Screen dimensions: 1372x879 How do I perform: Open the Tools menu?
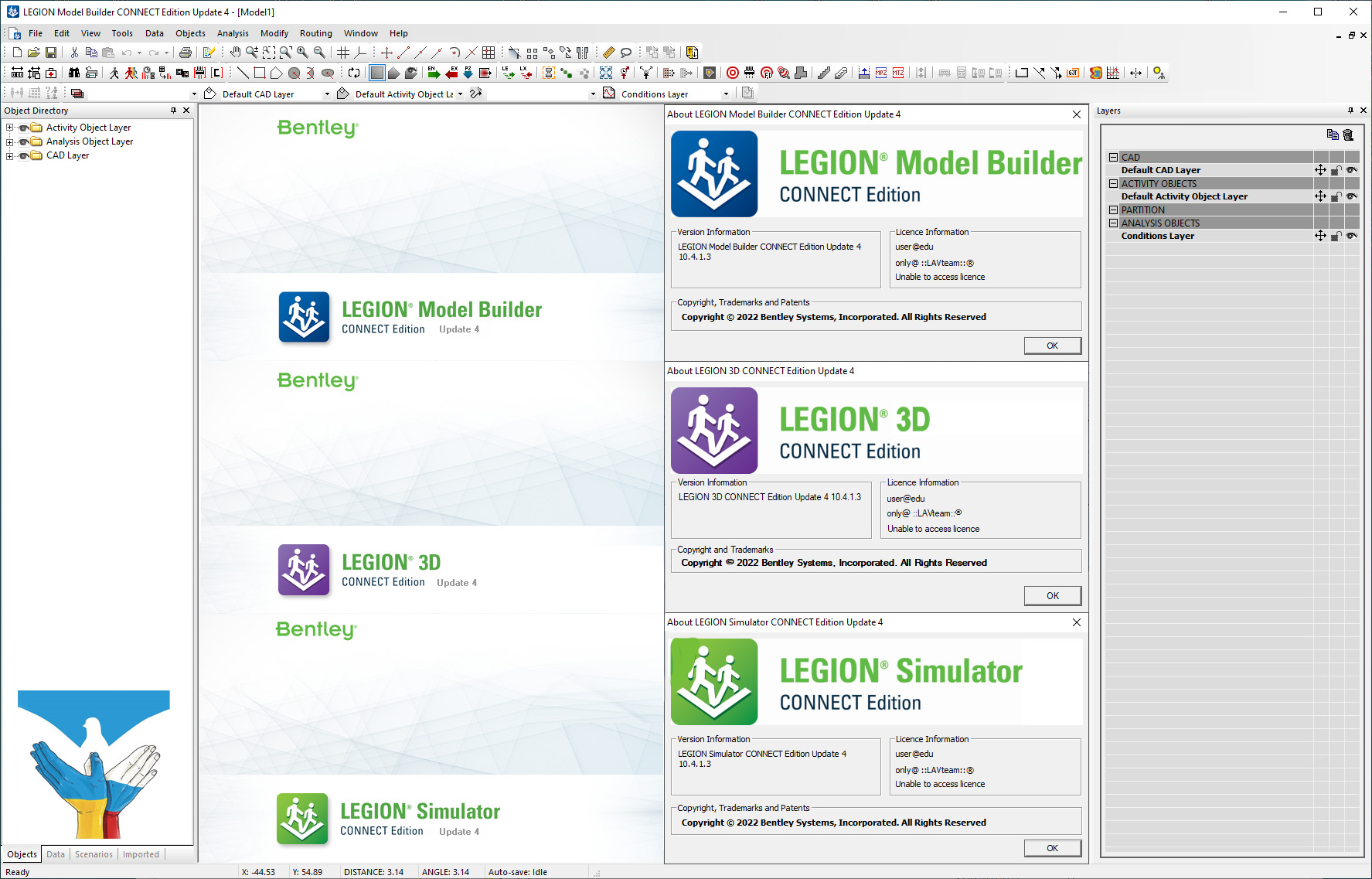pyautogui.click(x=122, y=33)
